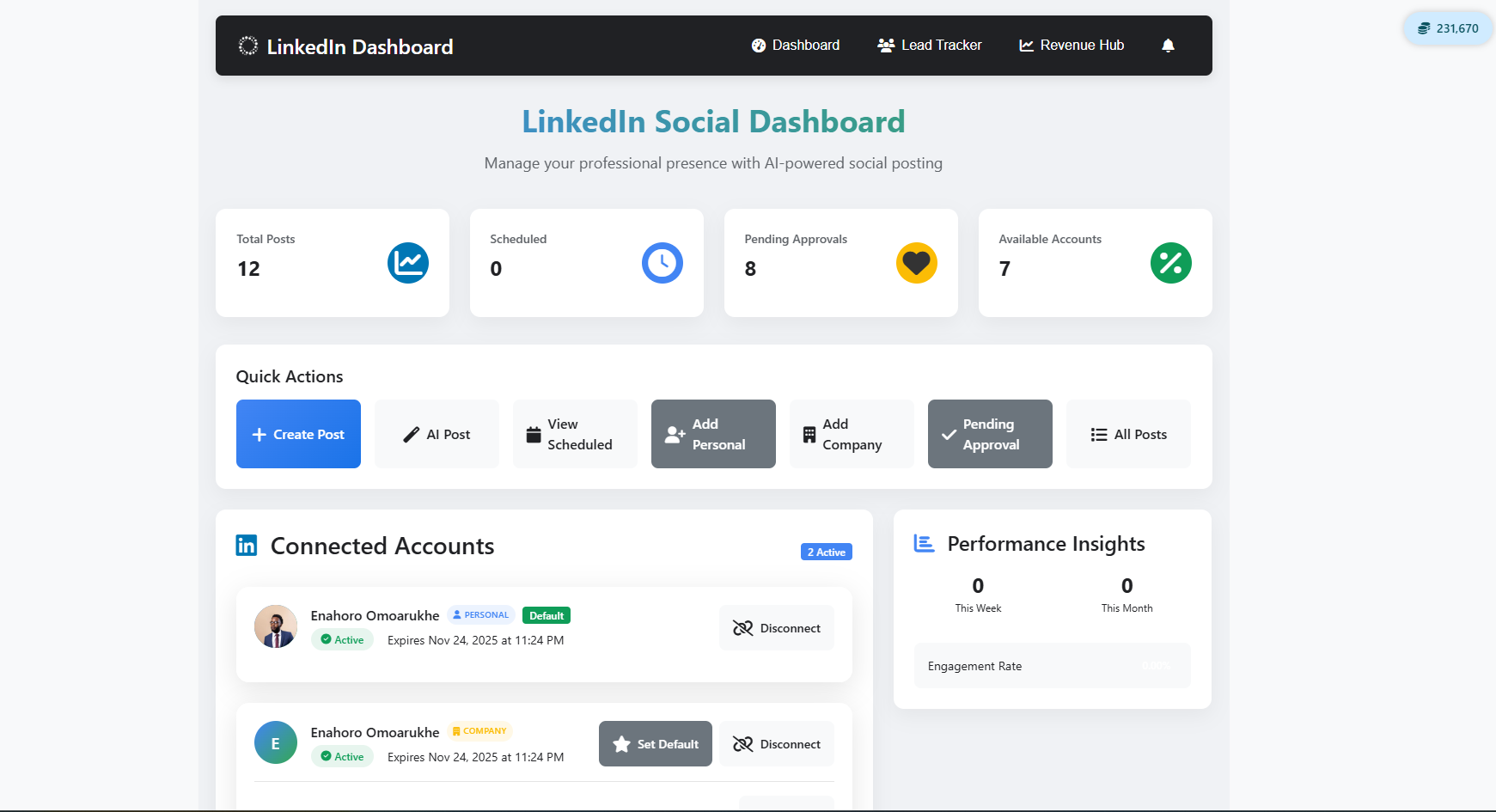Viewport: 1496px width, 812px height.
Task: Click Add Company account button
Action: tap(852, 434)
